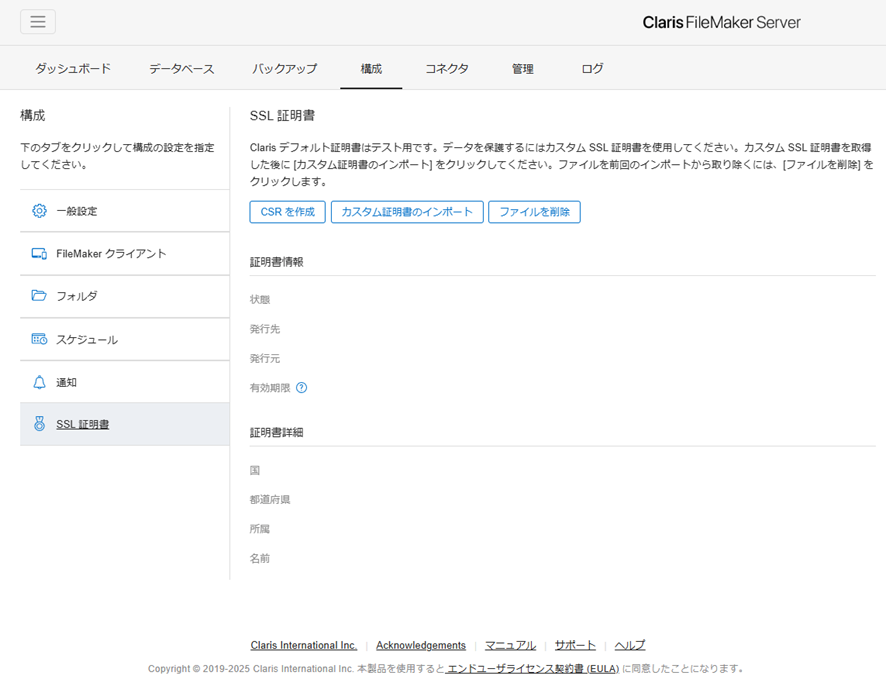Click the CSR を作成 button

click(x=288, y=212)
